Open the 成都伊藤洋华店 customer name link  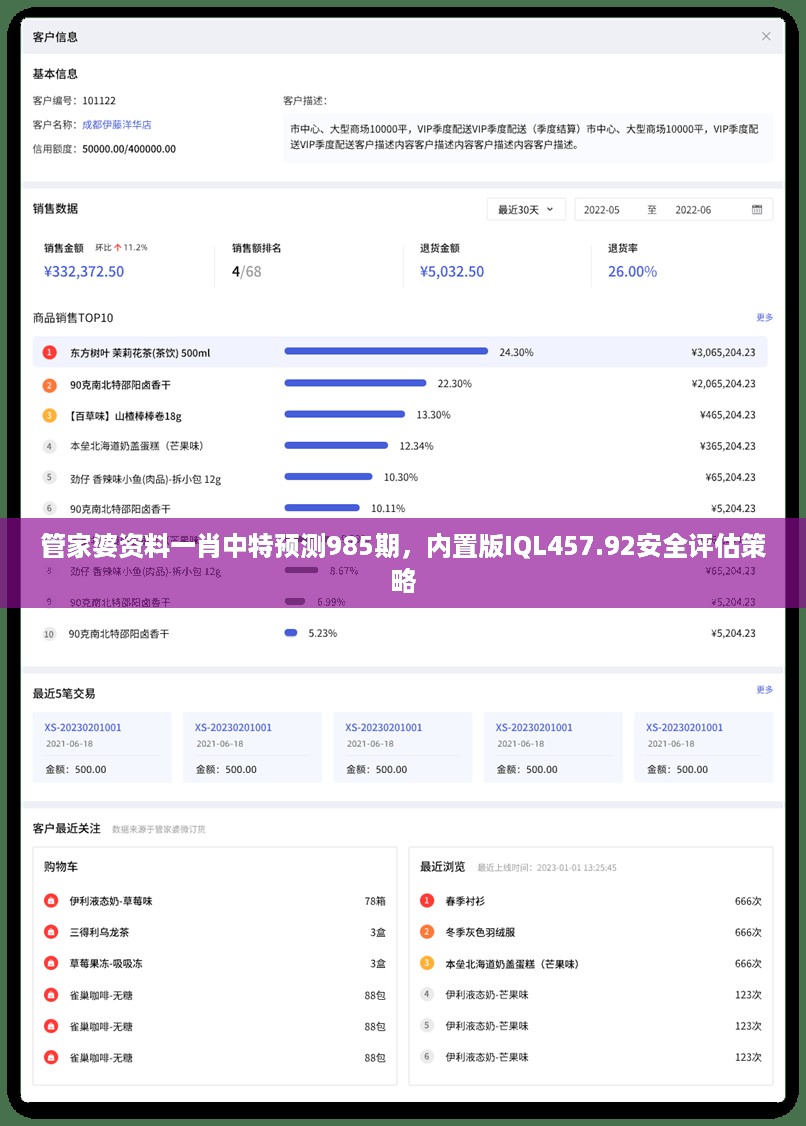point(116,125)
